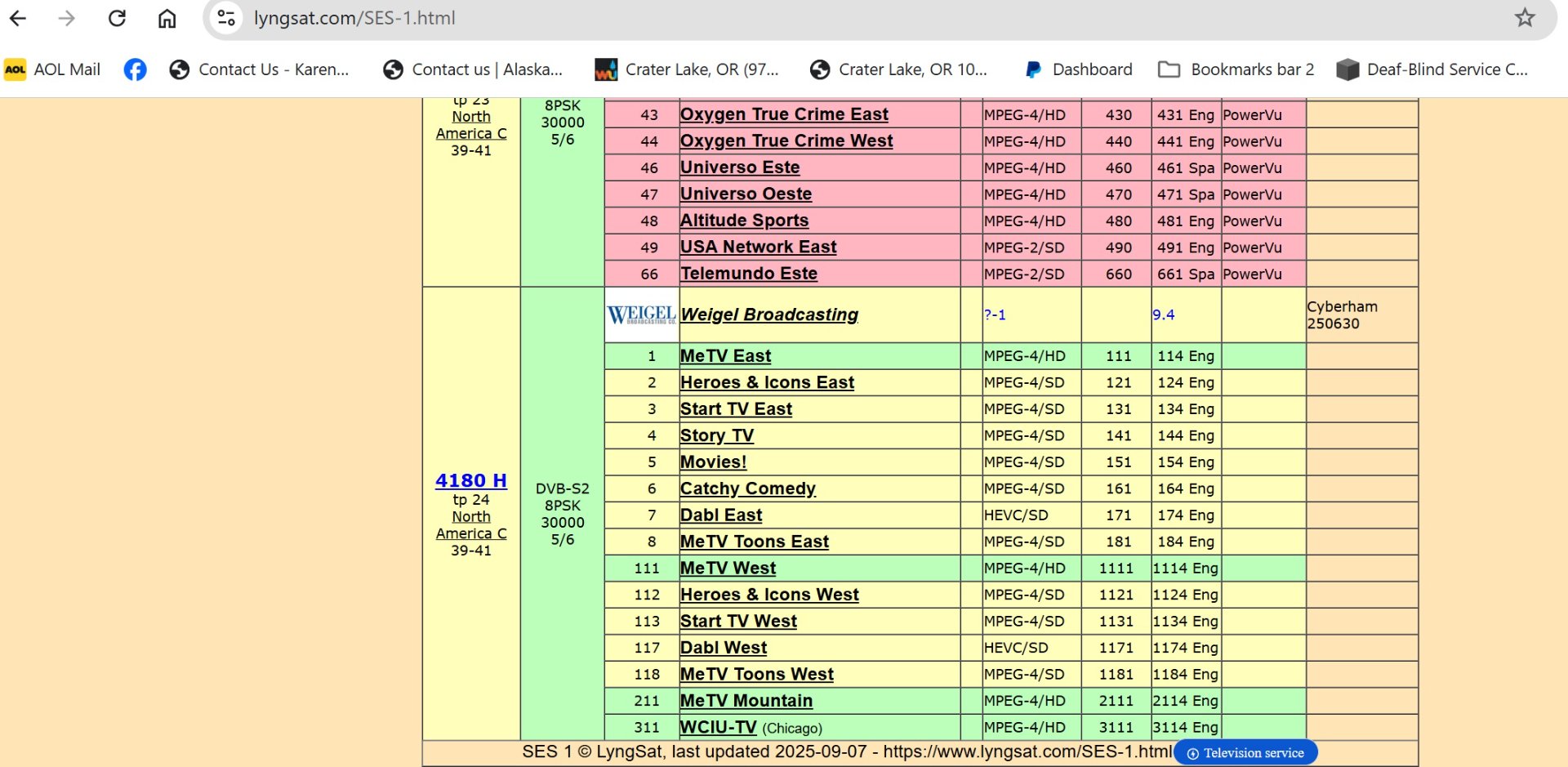
Task: Click the HEVC/SD cell for Dabl East
Action: 1031,515
